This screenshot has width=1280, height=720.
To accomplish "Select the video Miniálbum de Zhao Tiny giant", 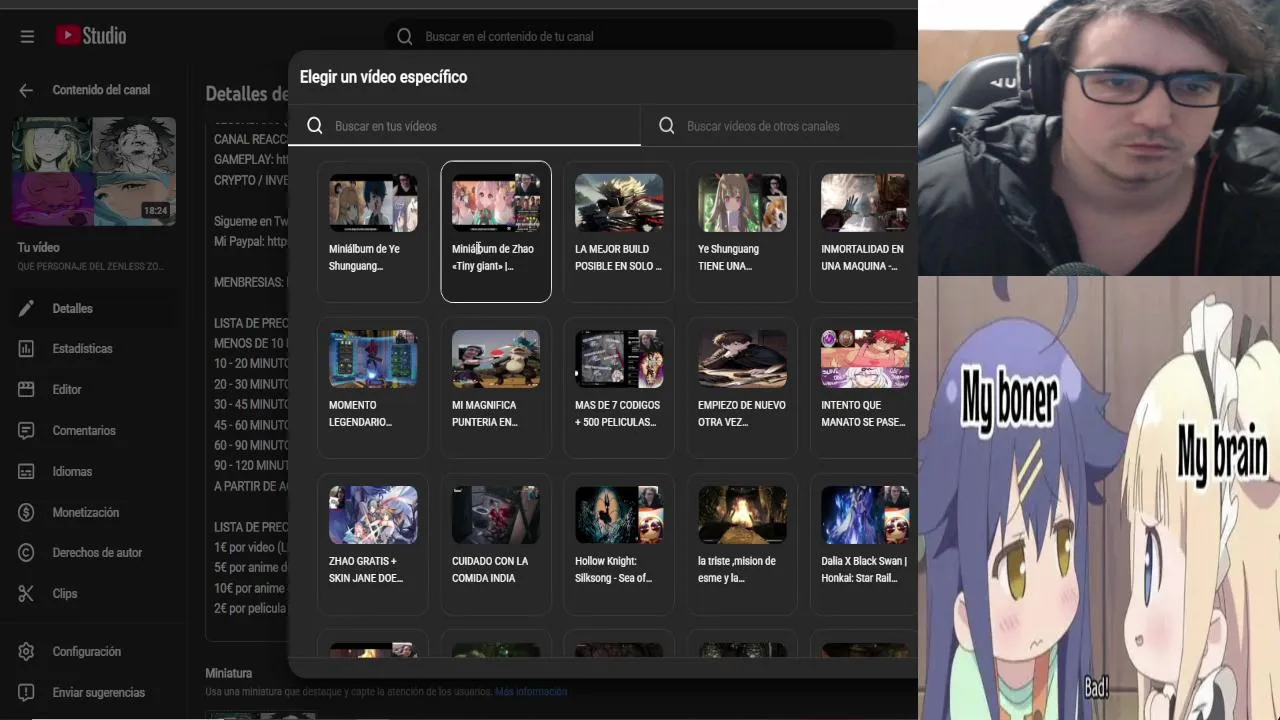I will tap(496, 231).
